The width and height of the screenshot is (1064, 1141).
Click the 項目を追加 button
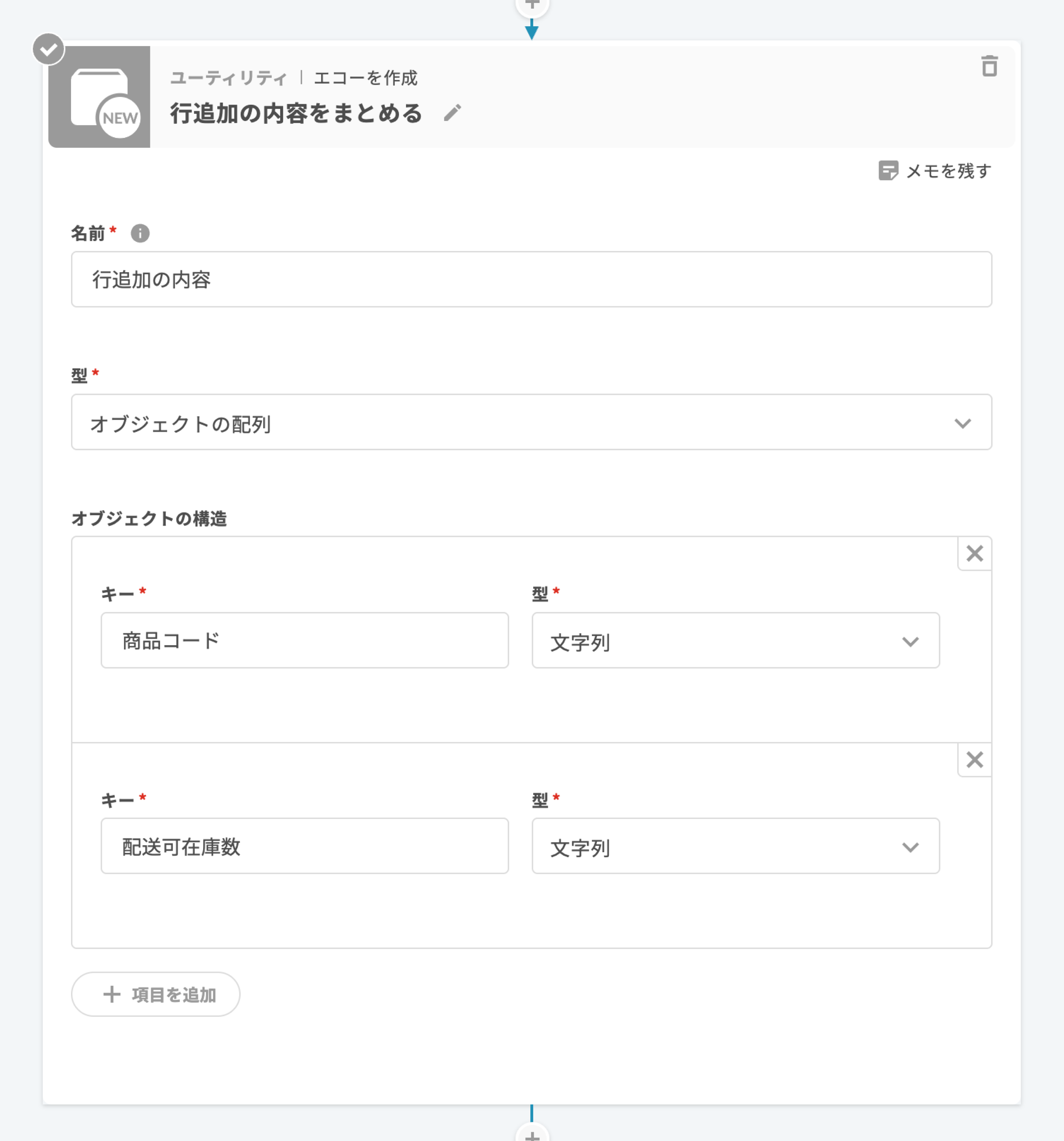pyautogui.click(x=155, y=994)
